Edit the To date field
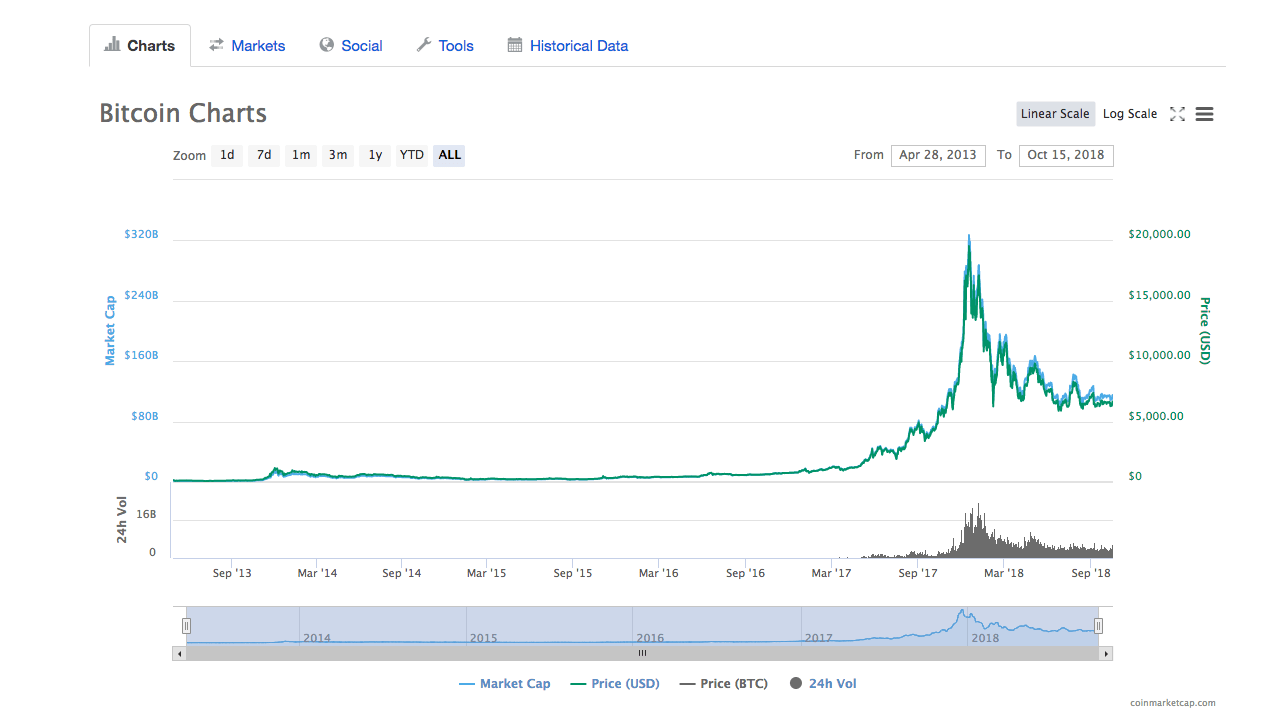Screen dimensions: 1281x715 (1066, 155)
